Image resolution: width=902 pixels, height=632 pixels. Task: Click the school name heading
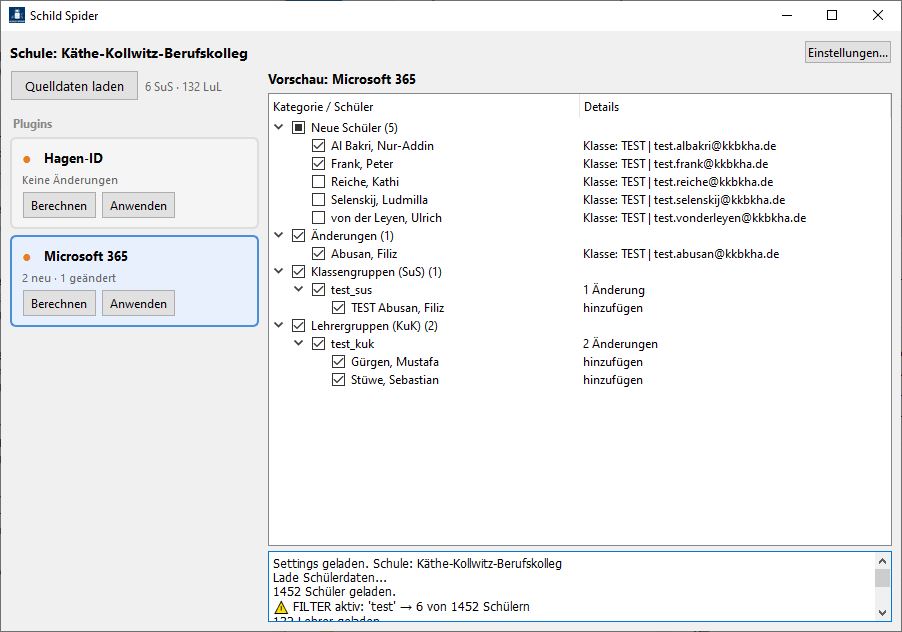point(129,53)
